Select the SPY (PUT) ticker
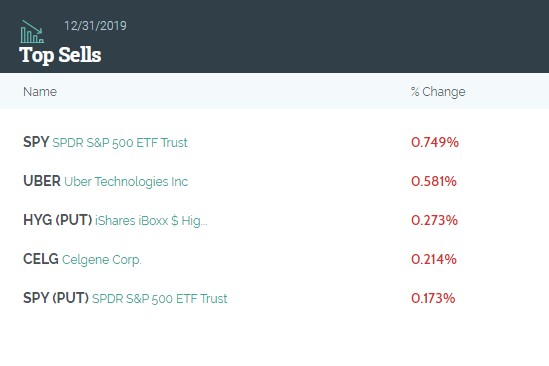 click(56, 298)
